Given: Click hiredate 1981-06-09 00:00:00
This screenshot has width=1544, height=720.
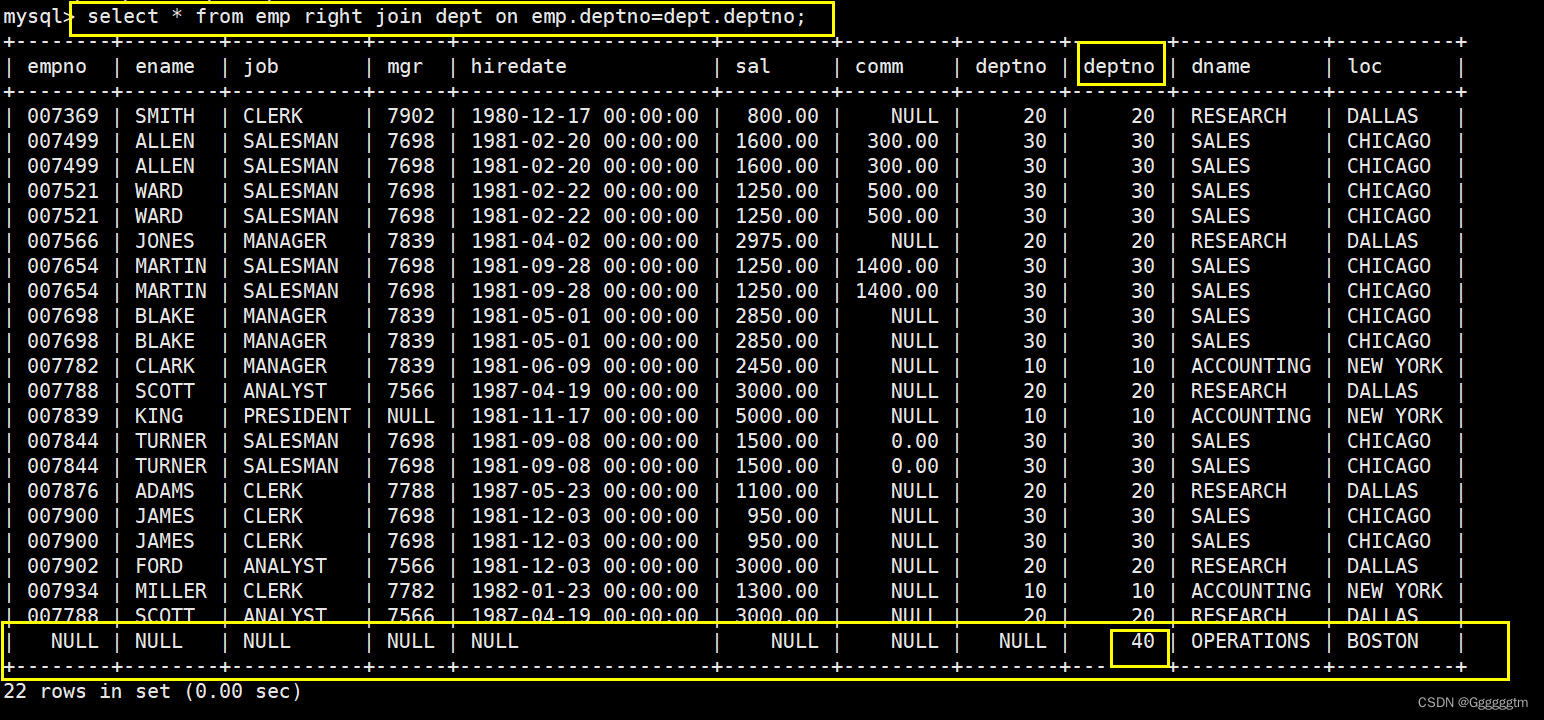Looking at the screenshot, I should point(585,366).
